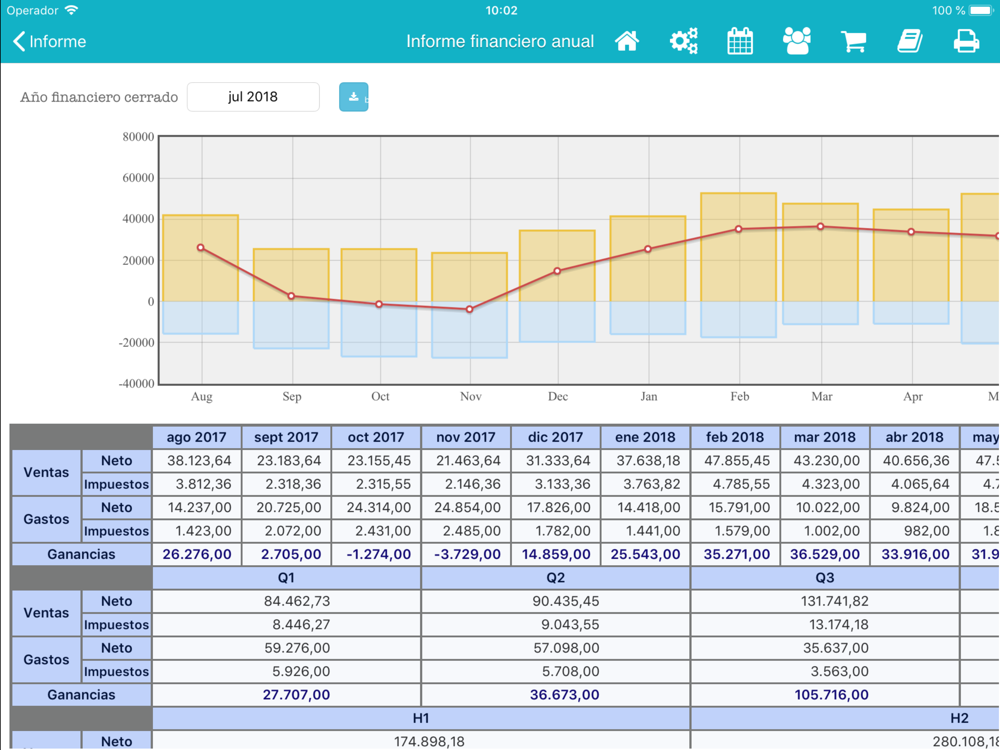Viewport: 1000px width, 750px height.
Task: Click the printer icon
Action: pos(966,41)
